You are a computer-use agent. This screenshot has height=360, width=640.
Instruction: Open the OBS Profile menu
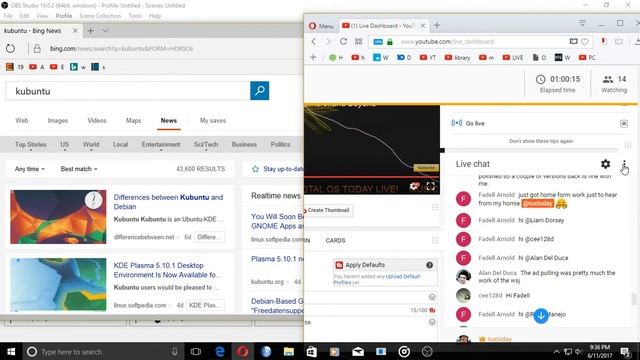(x=64, y=16)
